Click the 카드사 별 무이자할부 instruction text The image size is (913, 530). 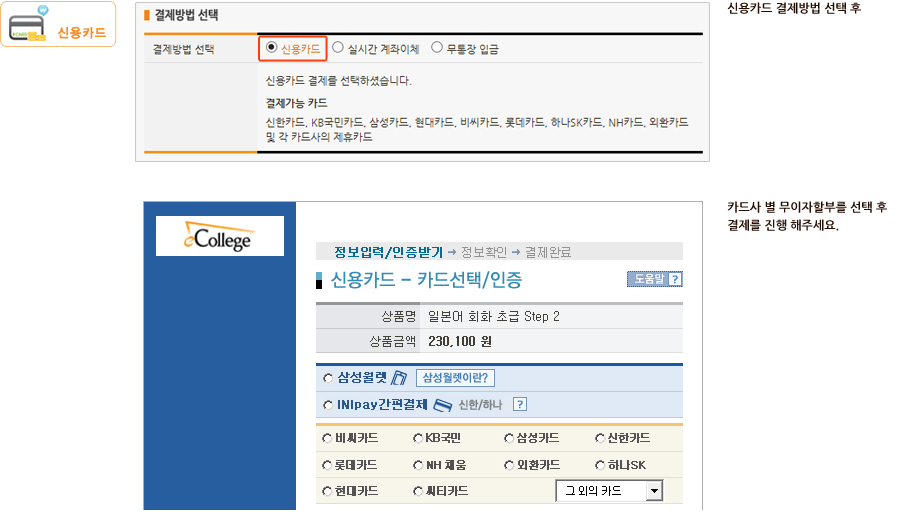tap(807, 216)
